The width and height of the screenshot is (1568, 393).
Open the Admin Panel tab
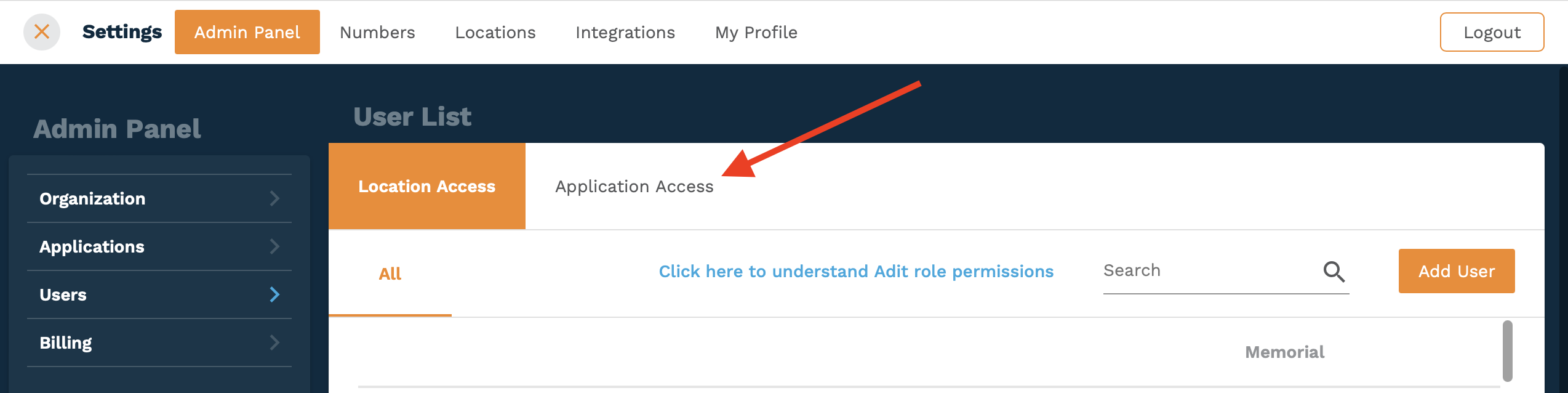(247, 32)
